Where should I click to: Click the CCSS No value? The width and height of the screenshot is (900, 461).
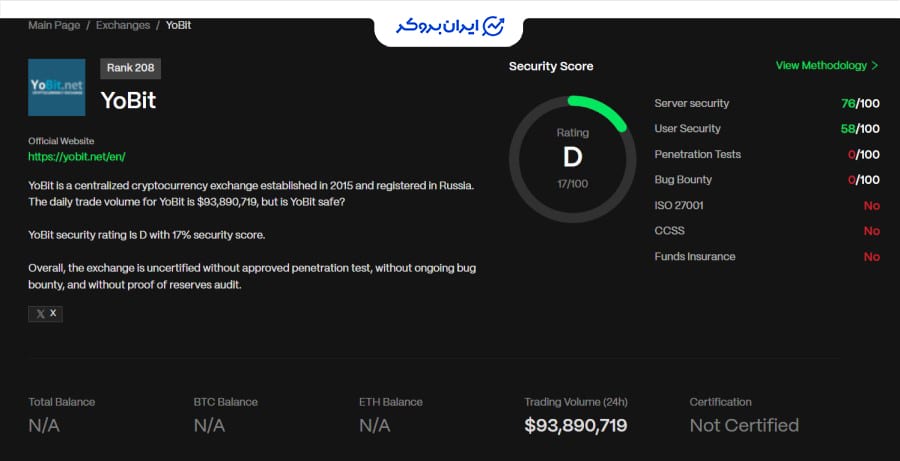[x=872, y=231]
